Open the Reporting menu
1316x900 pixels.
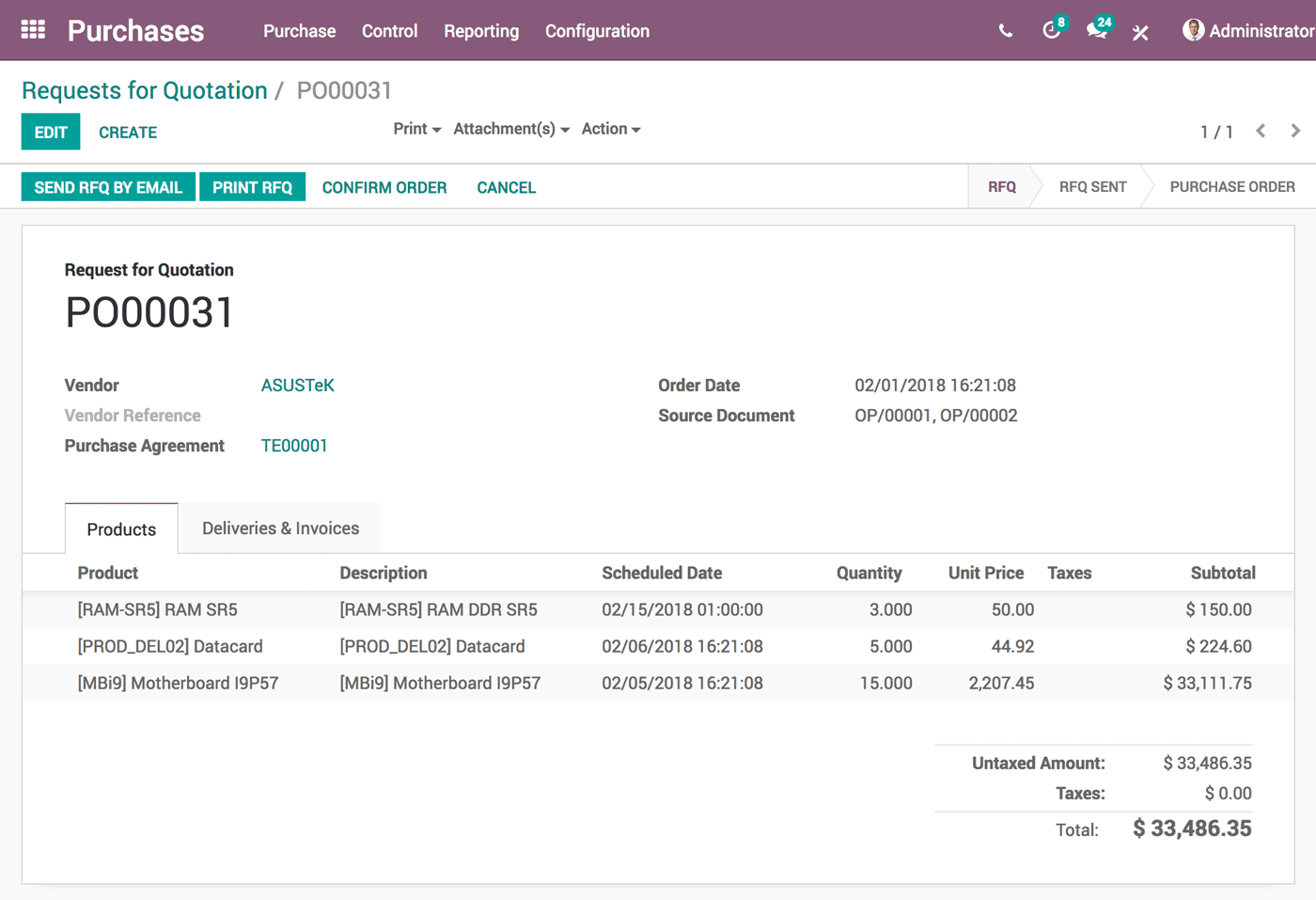coord(481,31)
